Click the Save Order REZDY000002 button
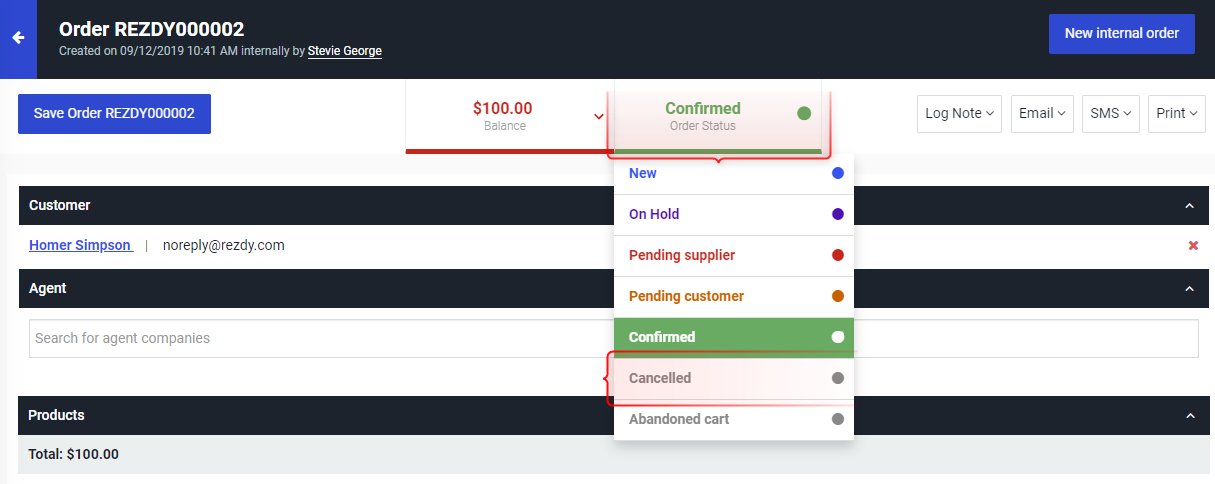This screenshot has width=1215, height=484. coord(114,113)
